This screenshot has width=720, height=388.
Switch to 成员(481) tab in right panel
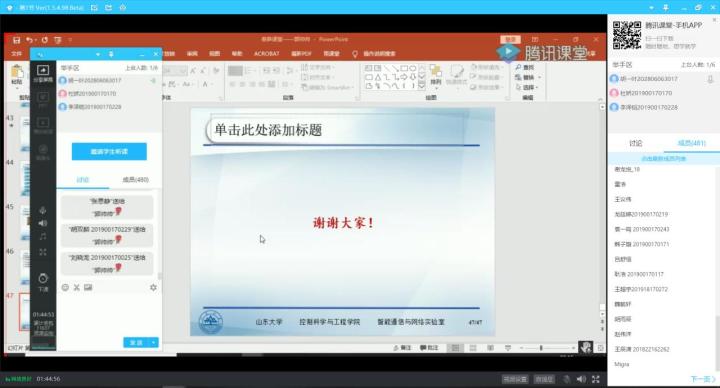(692, 143)
